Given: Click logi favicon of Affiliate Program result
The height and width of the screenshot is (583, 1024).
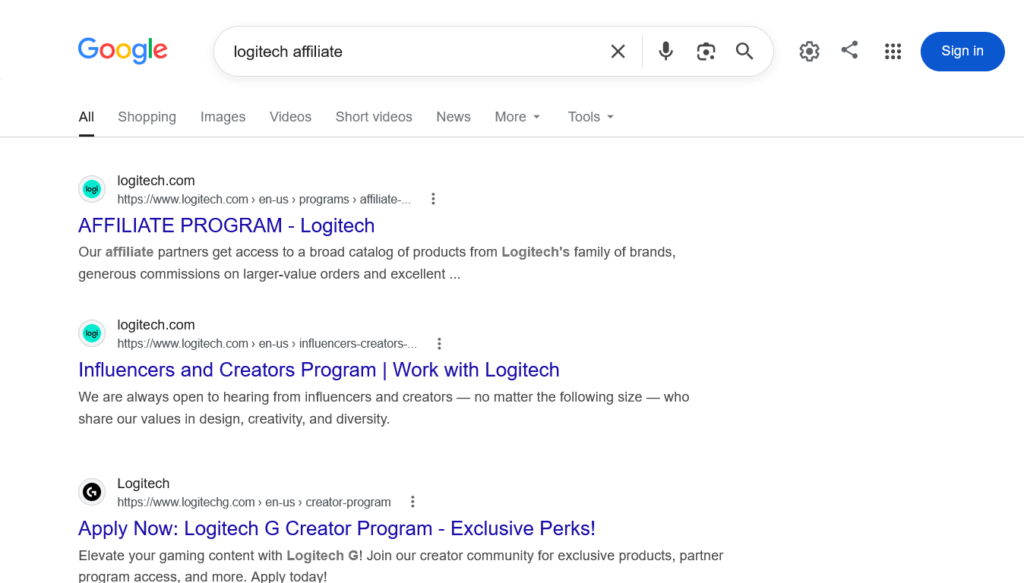Looking at the screenshot, I should coord(92,189).
